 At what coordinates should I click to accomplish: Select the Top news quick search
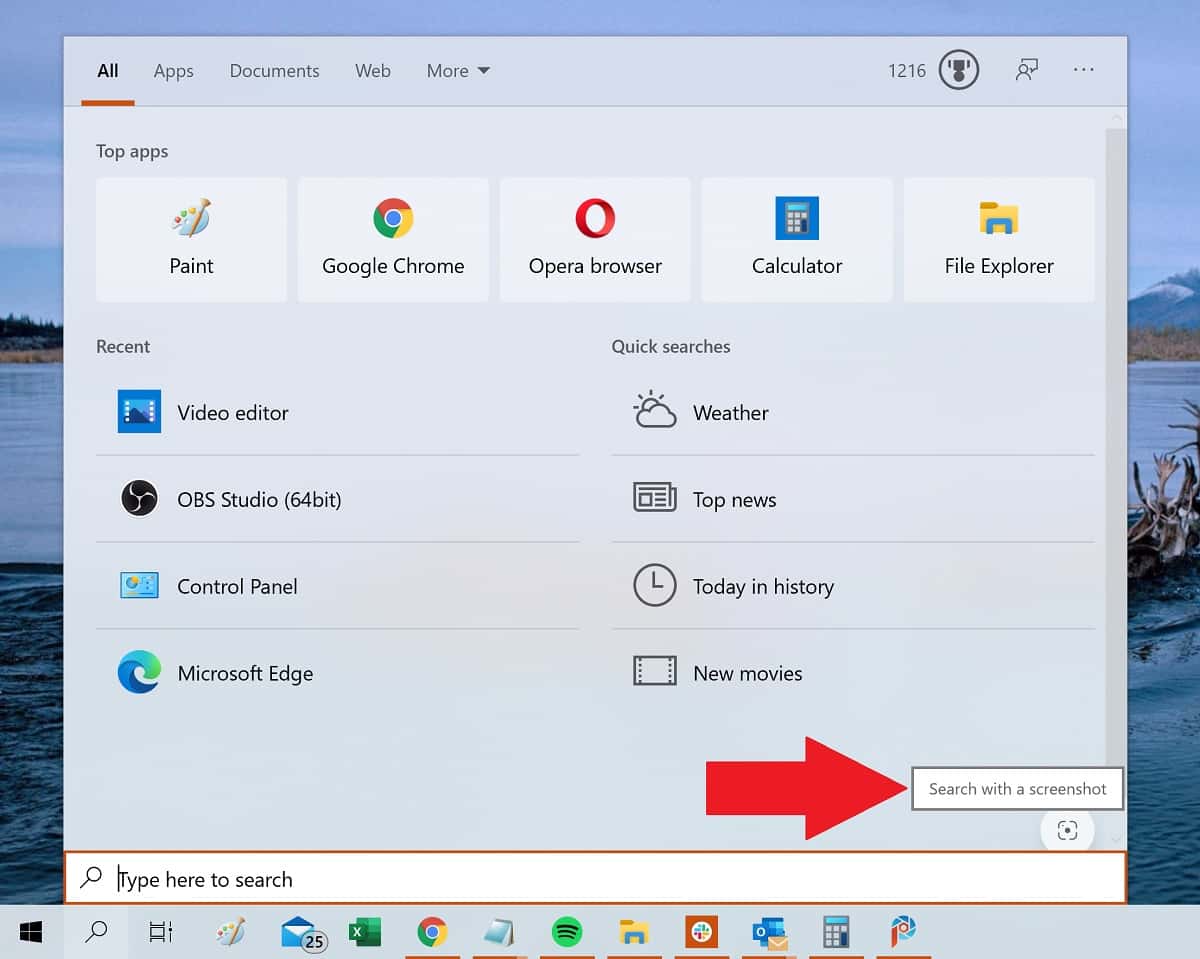[853, 499]
